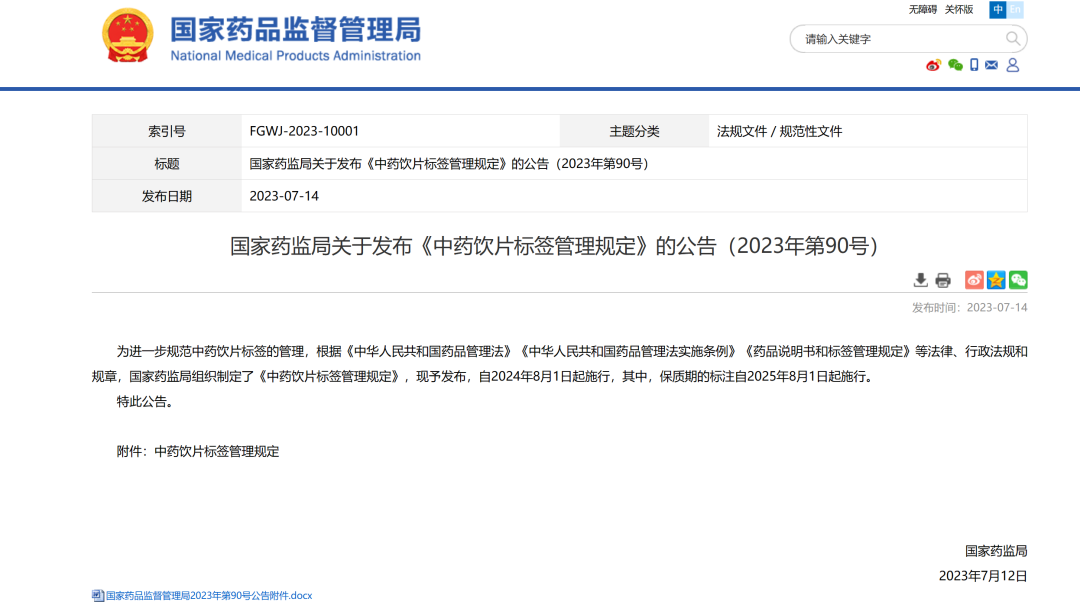This screenshot has height=608, width=1080.
Task: Click the national emblem logo
Action: pos(128,36)
